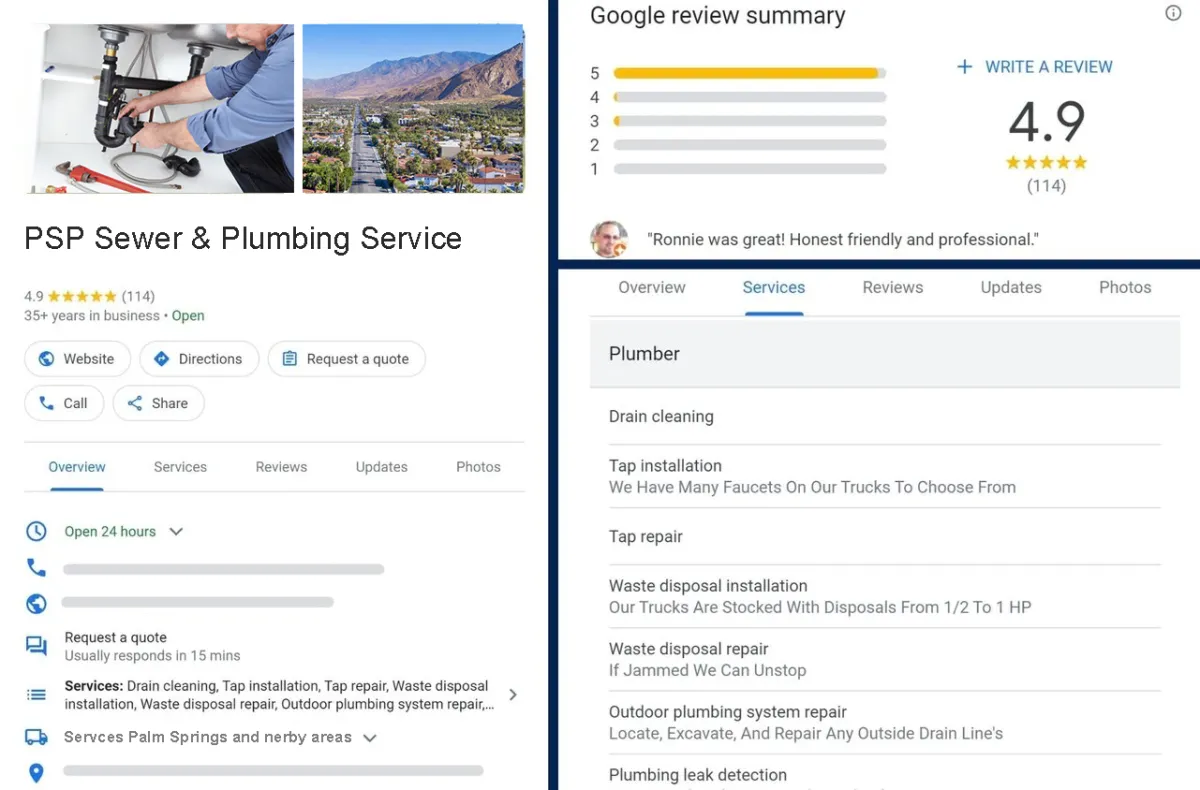This screenshot has height=790, width=1200.
Task: Open the plumber under-sink photo
Action: [x=160, y=109]
